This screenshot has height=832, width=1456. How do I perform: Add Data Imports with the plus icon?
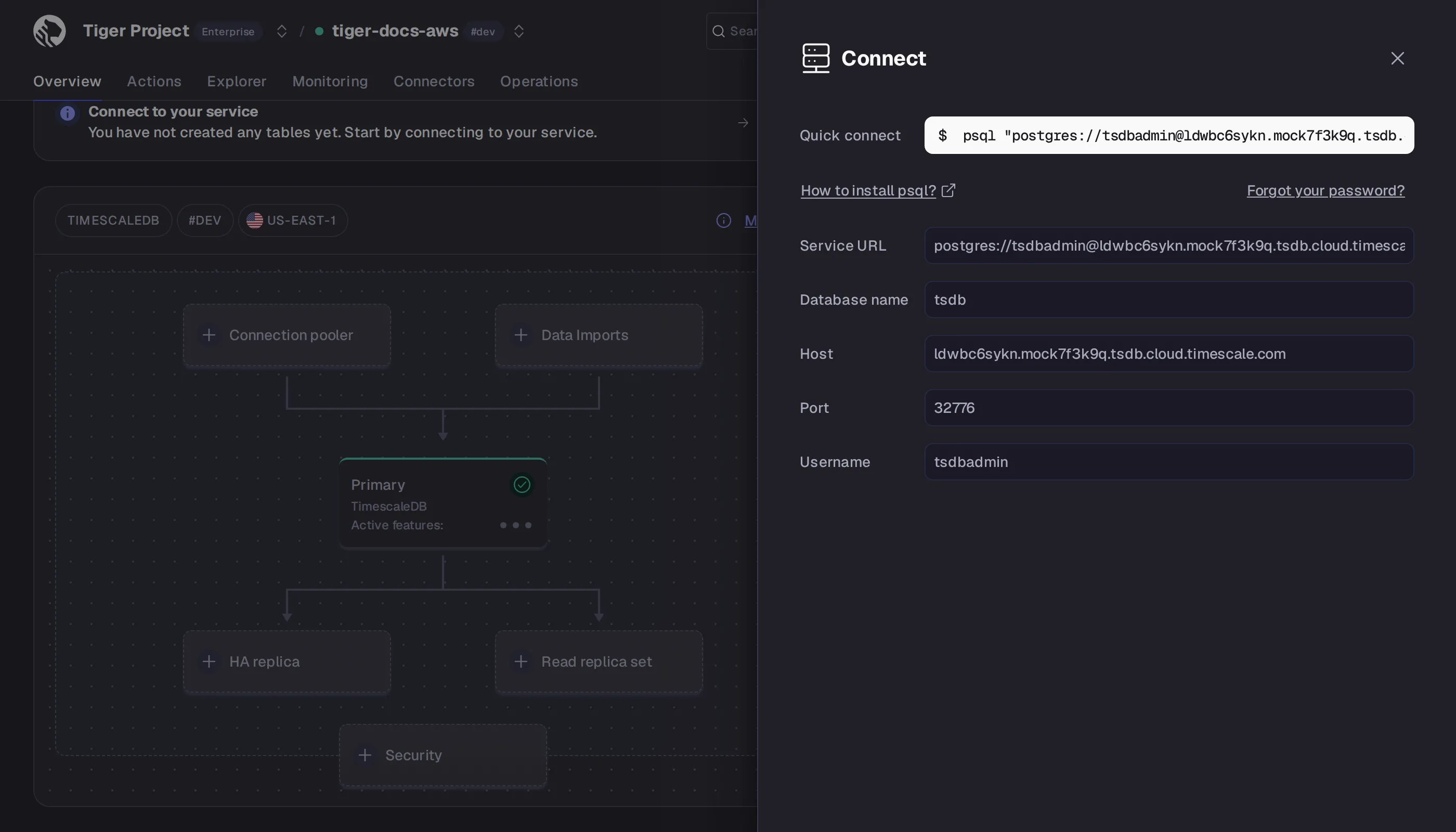click(x=521, y=335)
